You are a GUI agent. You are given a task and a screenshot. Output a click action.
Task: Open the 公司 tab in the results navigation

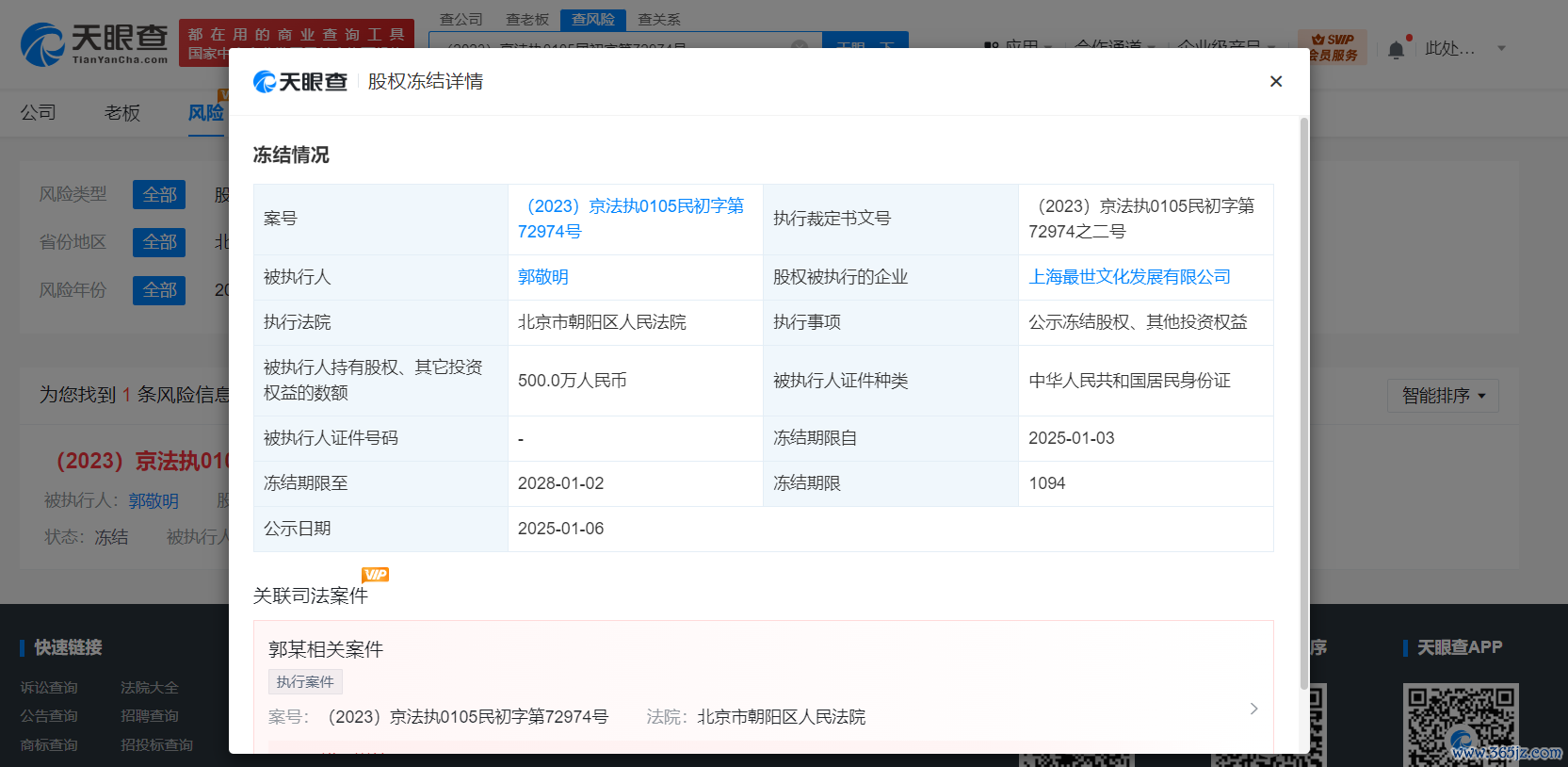coord(39,113)
